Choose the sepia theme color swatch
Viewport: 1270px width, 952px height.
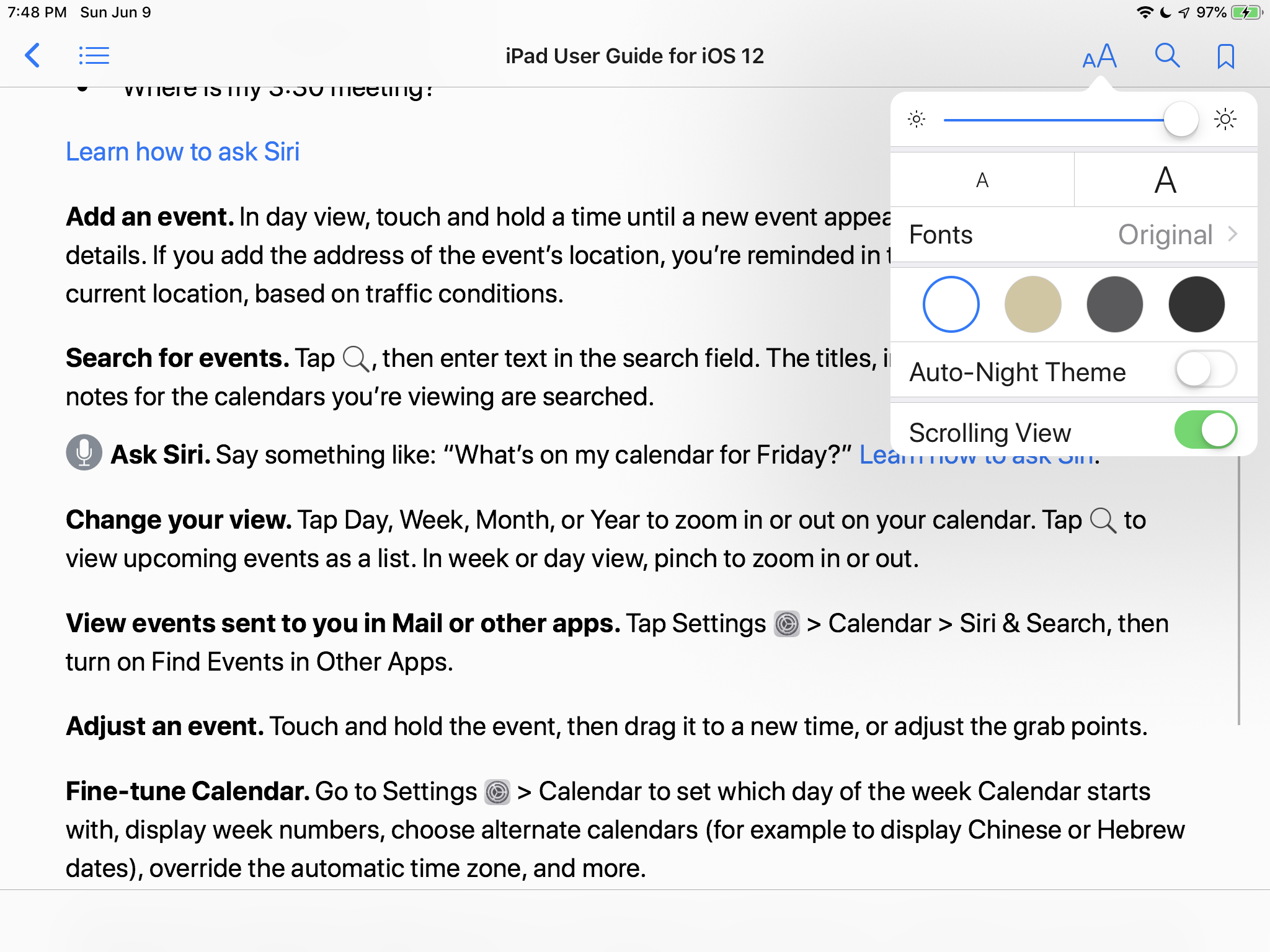[1032, 304]
